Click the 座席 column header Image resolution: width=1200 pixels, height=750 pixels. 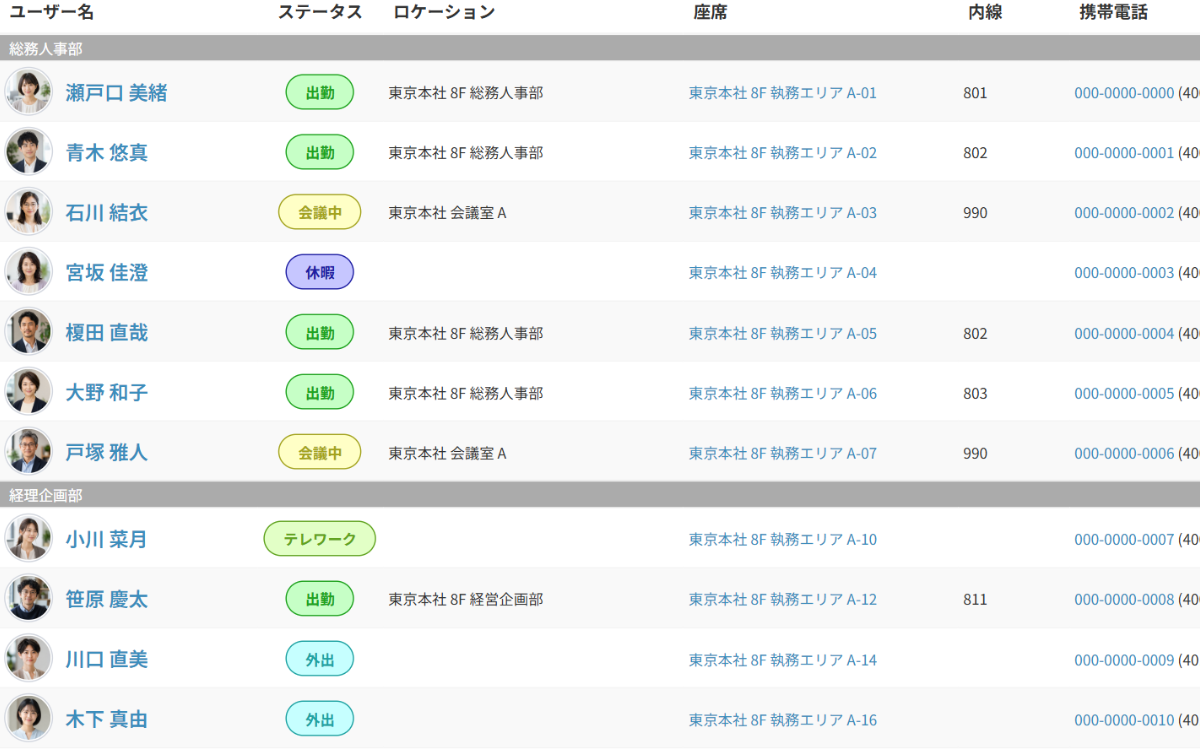[710, 13]
